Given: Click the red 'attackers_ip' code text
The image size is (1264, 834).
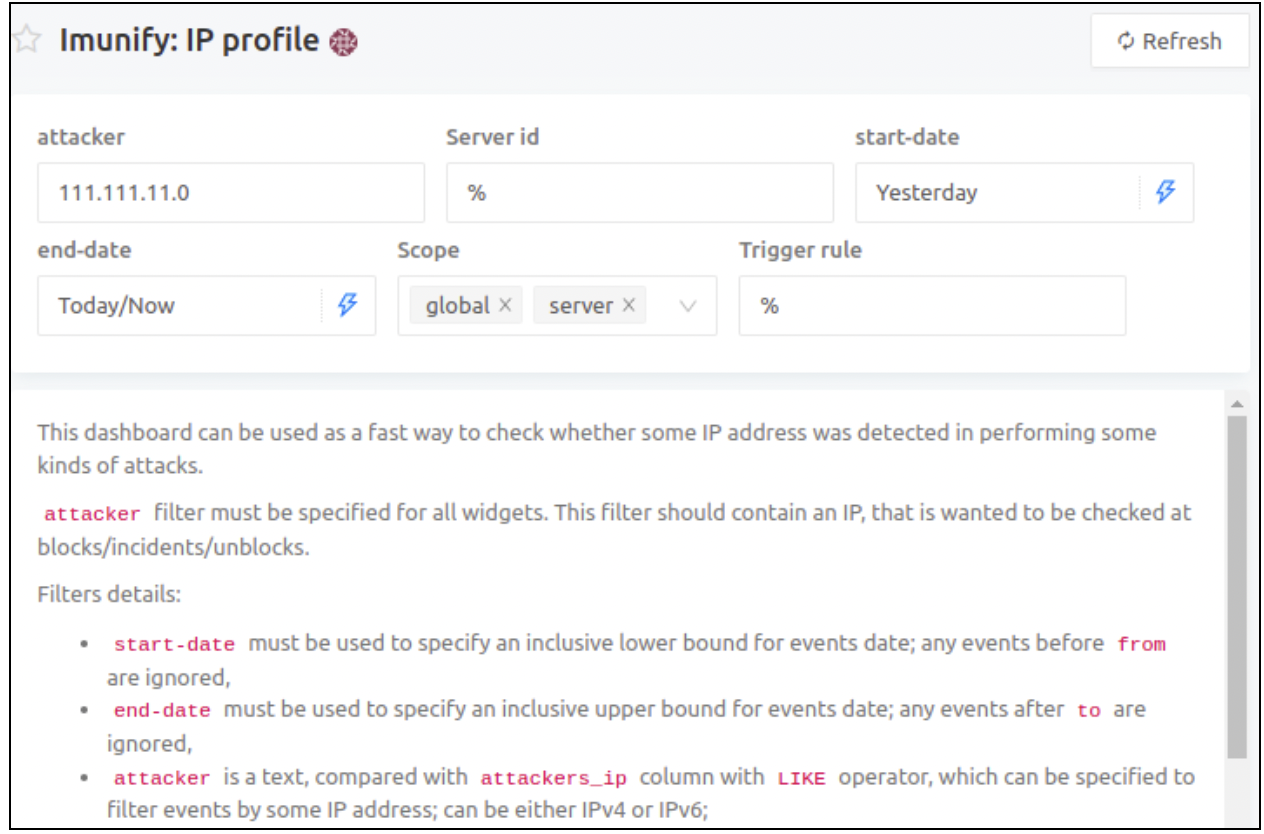Looking at the screenshot, I should click(553, 778).
